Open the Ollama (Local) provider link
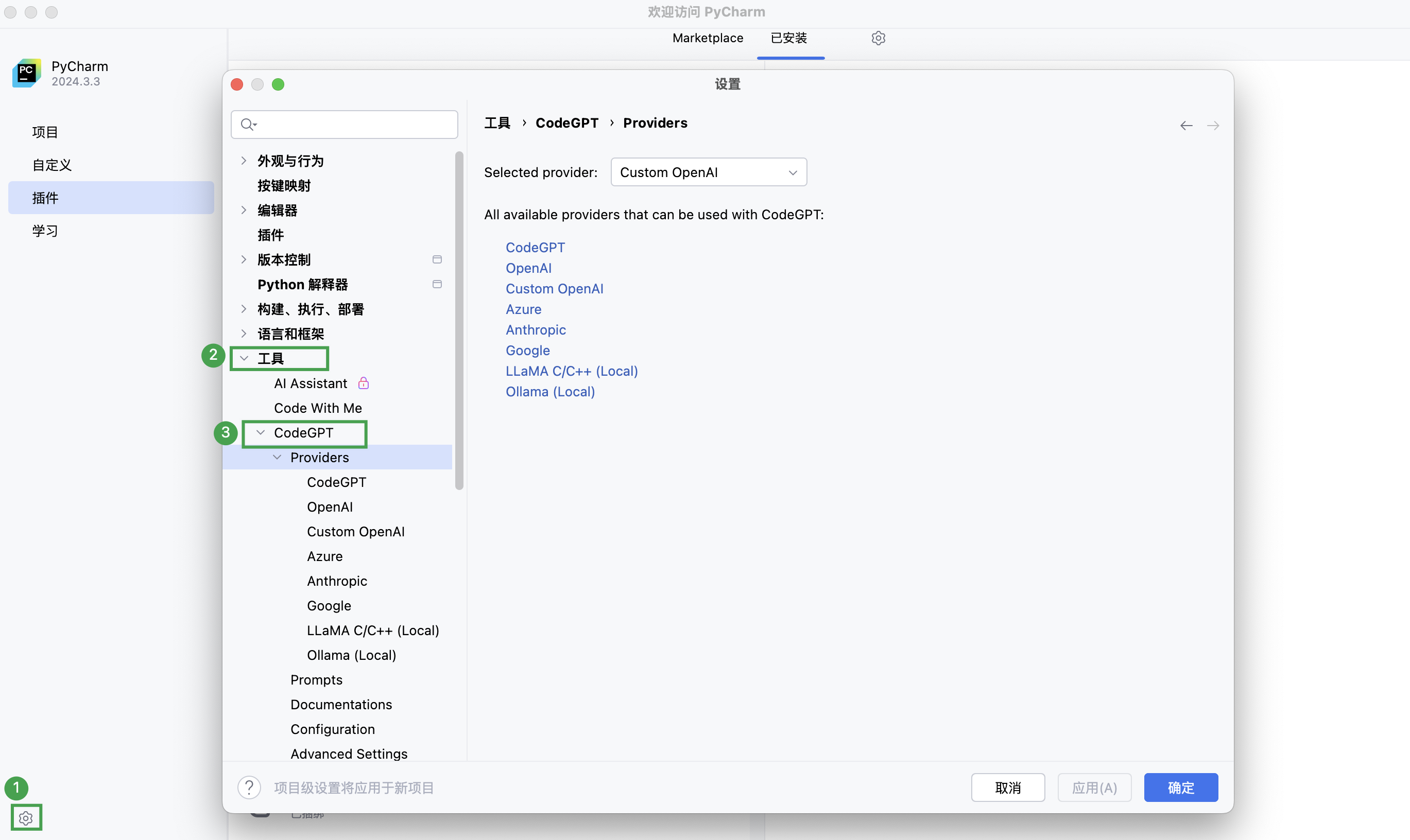 click(551, 392)
